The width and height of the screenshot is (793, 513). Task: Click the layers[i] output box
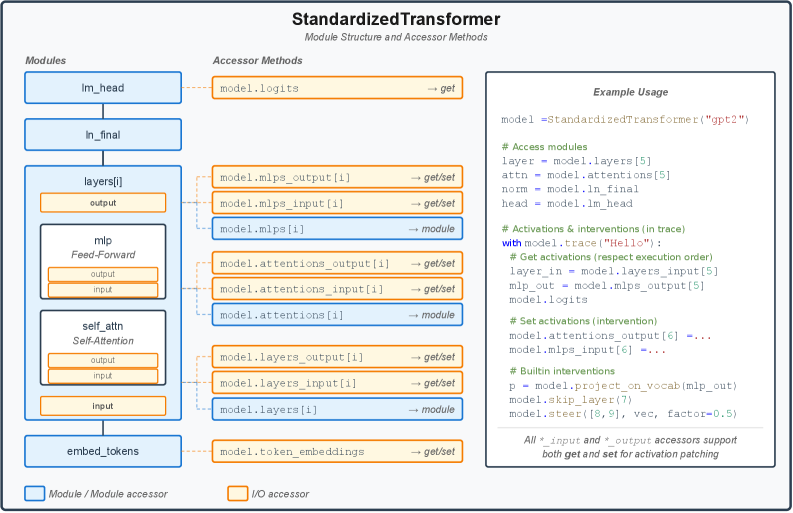coord(103,203)
